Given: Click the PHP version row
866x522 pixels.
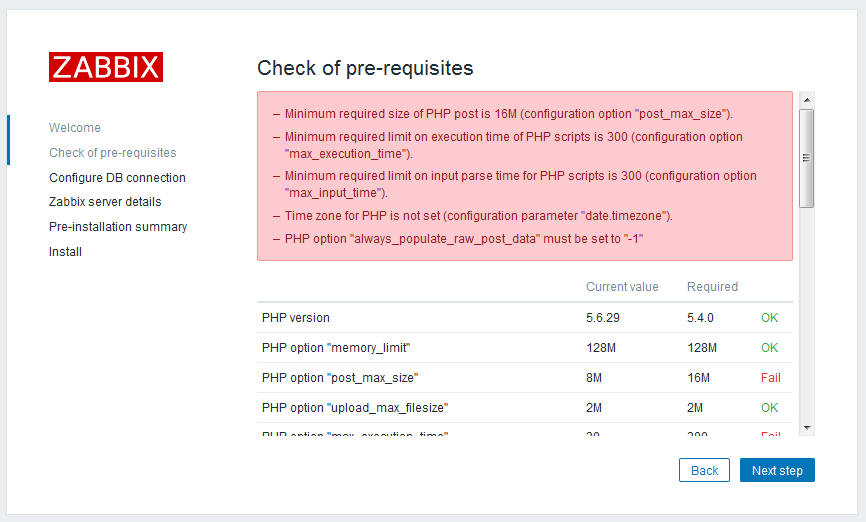Looking at the screenshot, I should (x=525, y=318).
